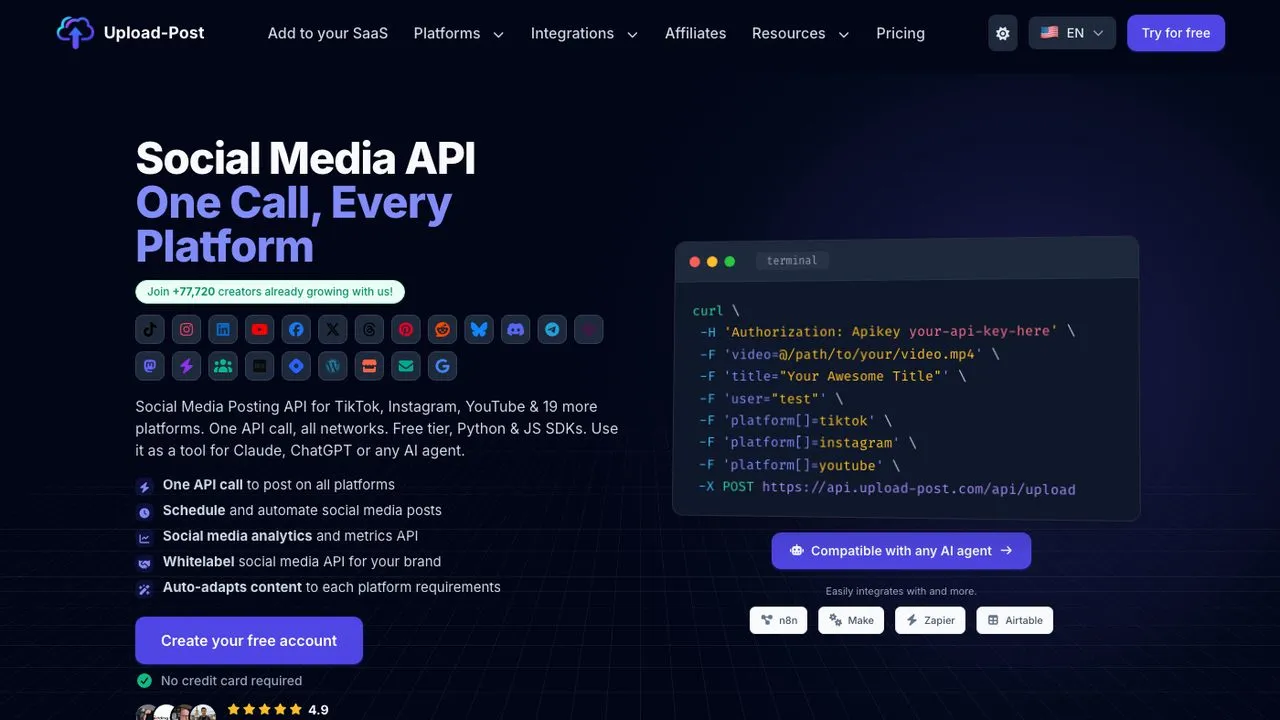Select the Pinterest platform icon

point(406,329)
